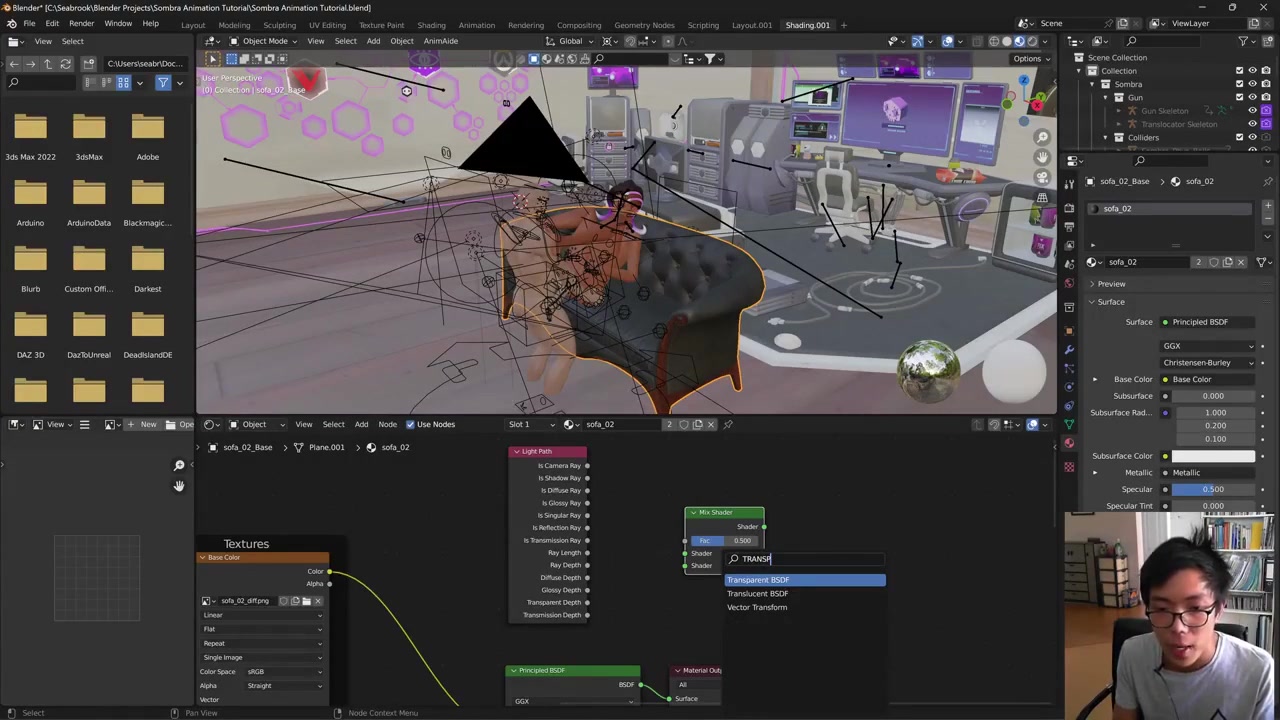Screen dimensions: 1280x720
Task: Open the GGX distribution dropdown
Action: [1208, 346]
